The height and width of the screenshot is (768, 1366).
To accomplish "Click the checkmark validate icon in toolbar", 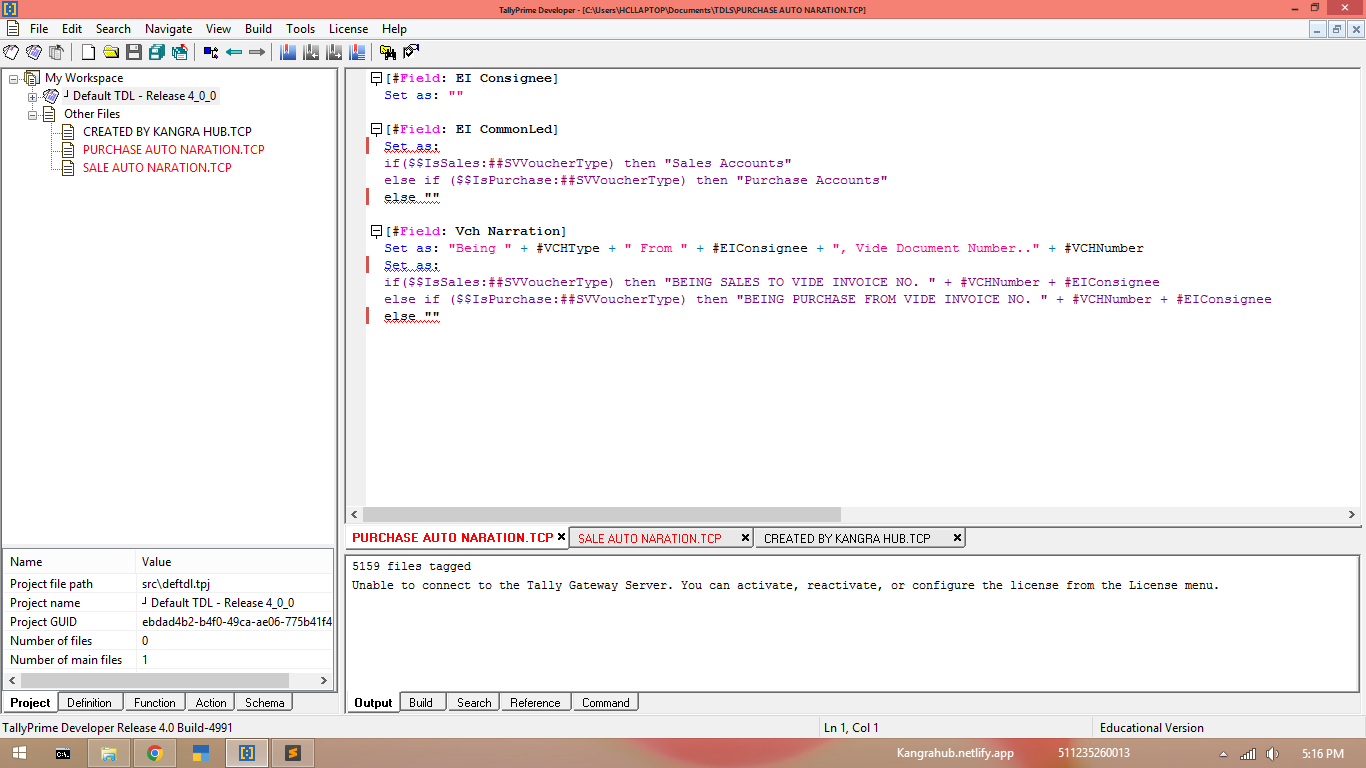I will pyautogui.click(x=411, y=52).
